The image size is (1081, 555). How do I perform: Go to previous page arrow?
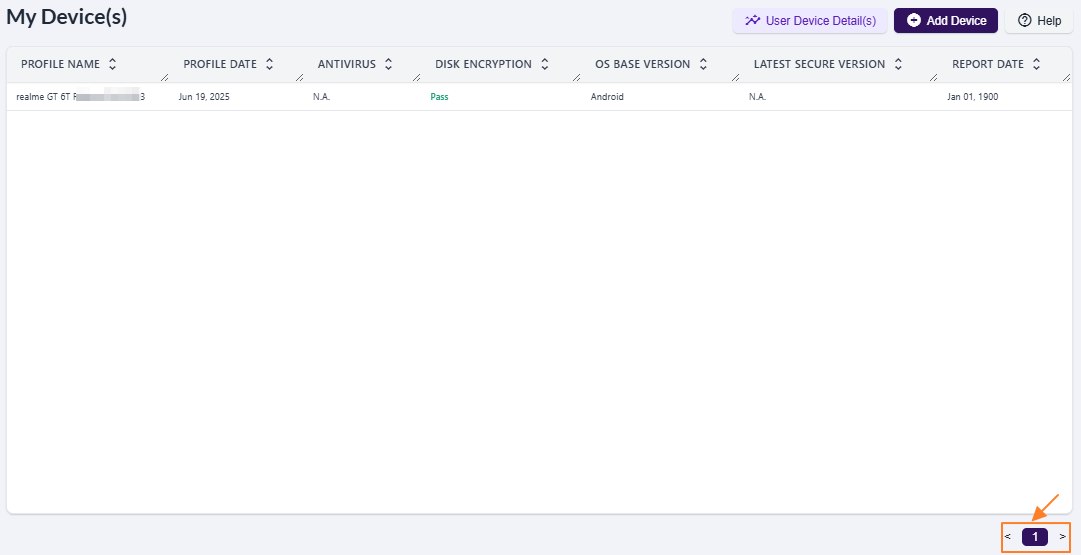coord(1008,537)
